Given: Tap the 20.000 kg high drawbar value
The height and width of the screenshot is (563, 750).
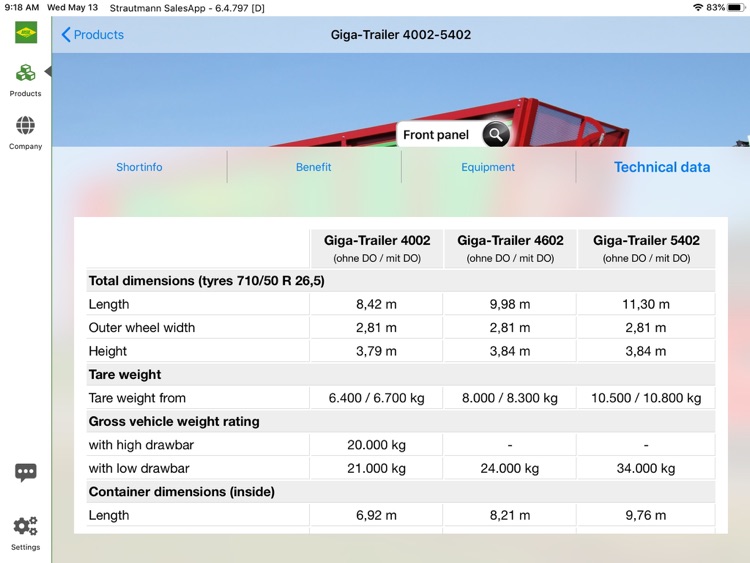Looking at the screenshot, I should pyautogui.click(x=376, y=445).
